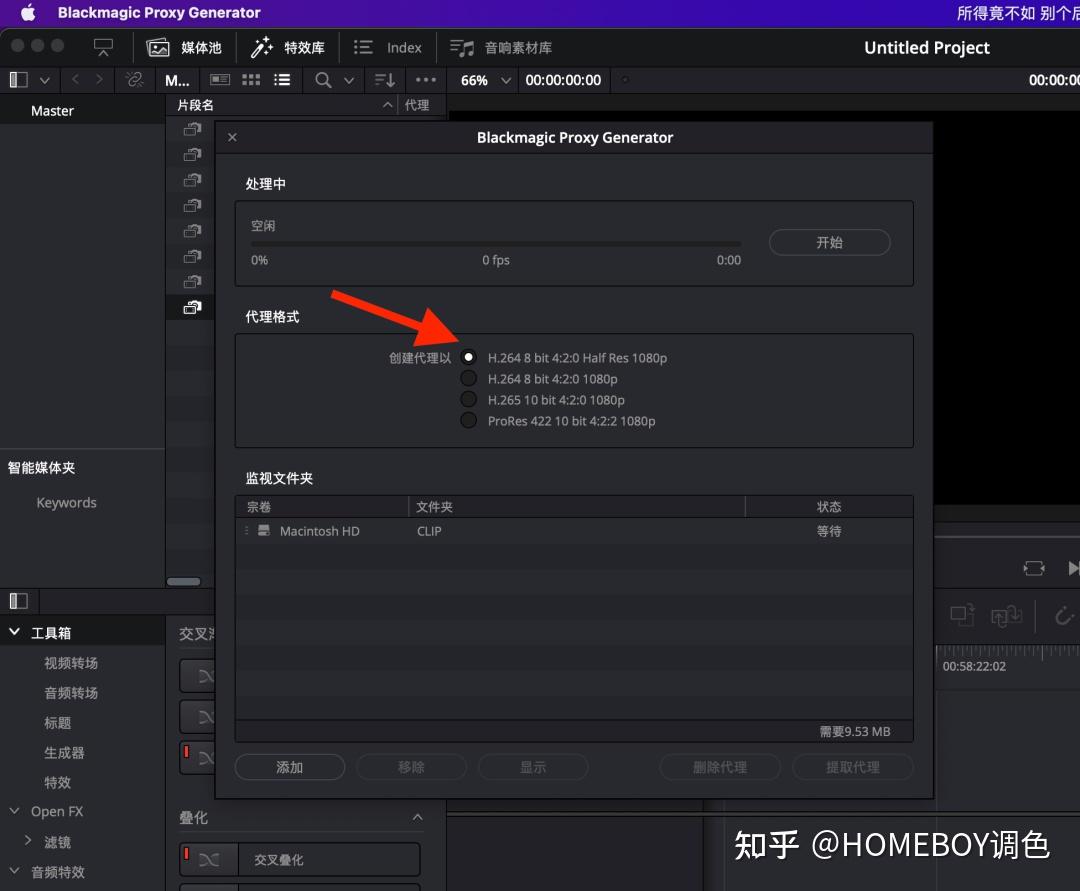This screenshot has height=891, width=1080.
Task: Choose H.265 10 bit 4:2:0 1080p format
Action: click(x=468, y=399)
